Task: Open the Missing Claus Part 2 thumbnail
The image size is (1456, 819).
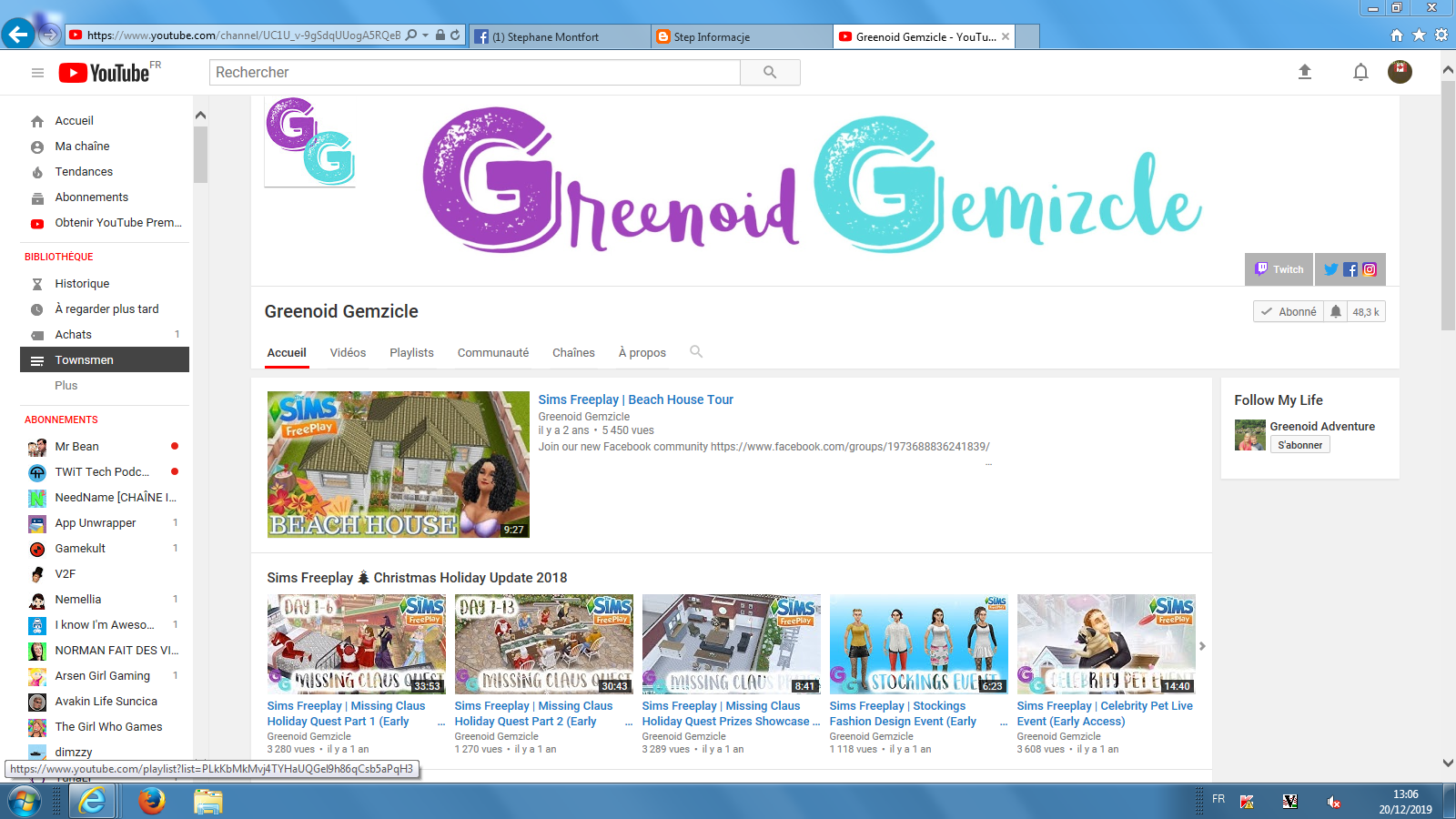Action: (x=543, y=644)
